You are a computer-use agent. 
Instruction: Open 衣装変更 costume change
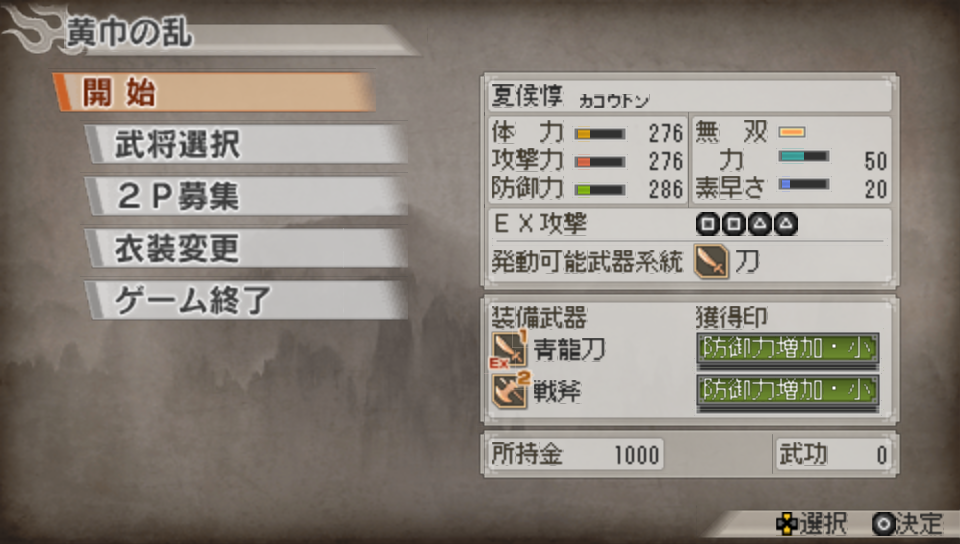coord(246,248)
